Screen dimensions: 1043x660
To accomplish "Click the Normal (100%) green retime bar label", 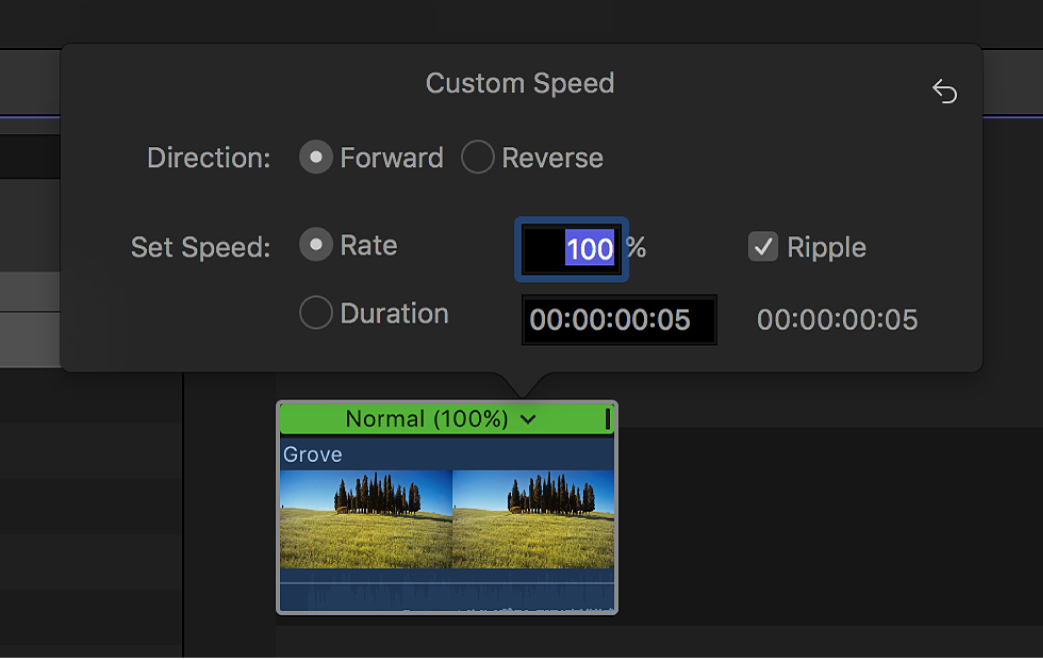I will 426,420.
